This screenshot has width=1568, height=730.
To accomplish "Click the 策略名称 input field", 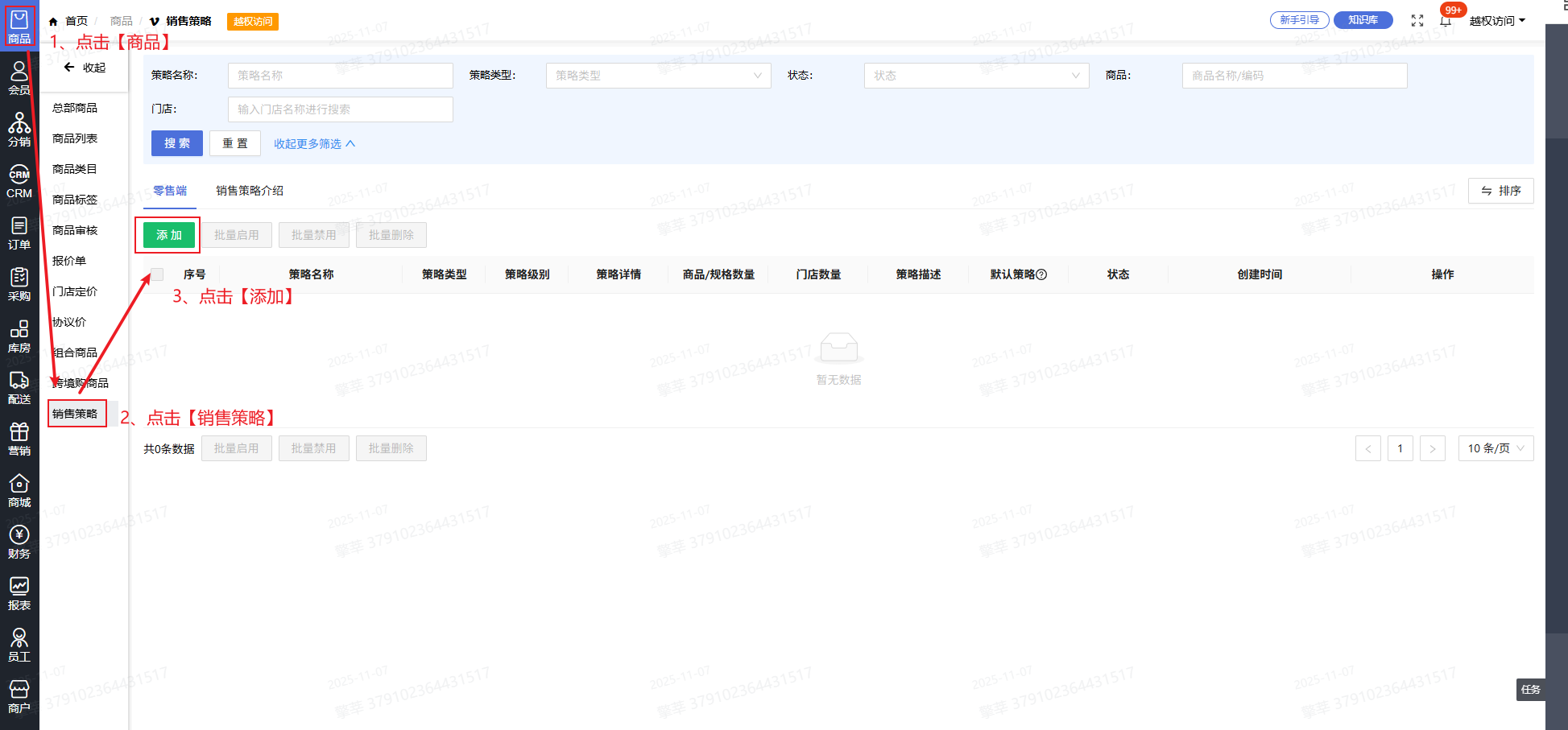I will (x=340, y=76).
